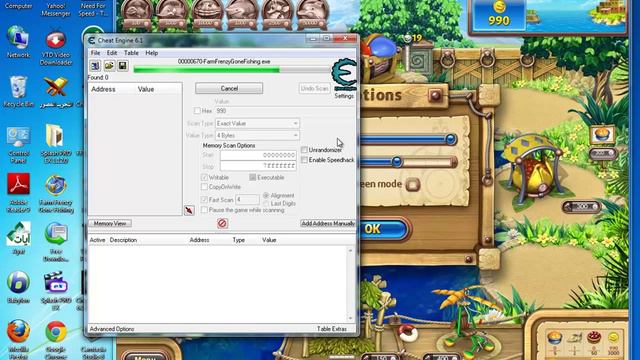Toggle the CopyOnWrite checkbox
Image resolution: width=640 pixels, height=360 pixels.
click(x=204, y=187)
